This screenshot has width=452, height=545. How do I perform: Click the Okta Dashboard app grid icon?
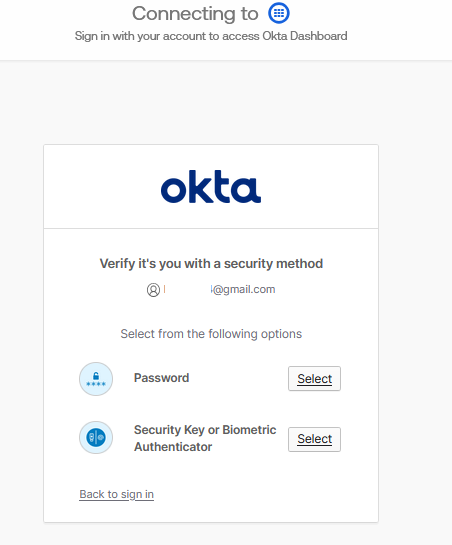pos(279,13)
